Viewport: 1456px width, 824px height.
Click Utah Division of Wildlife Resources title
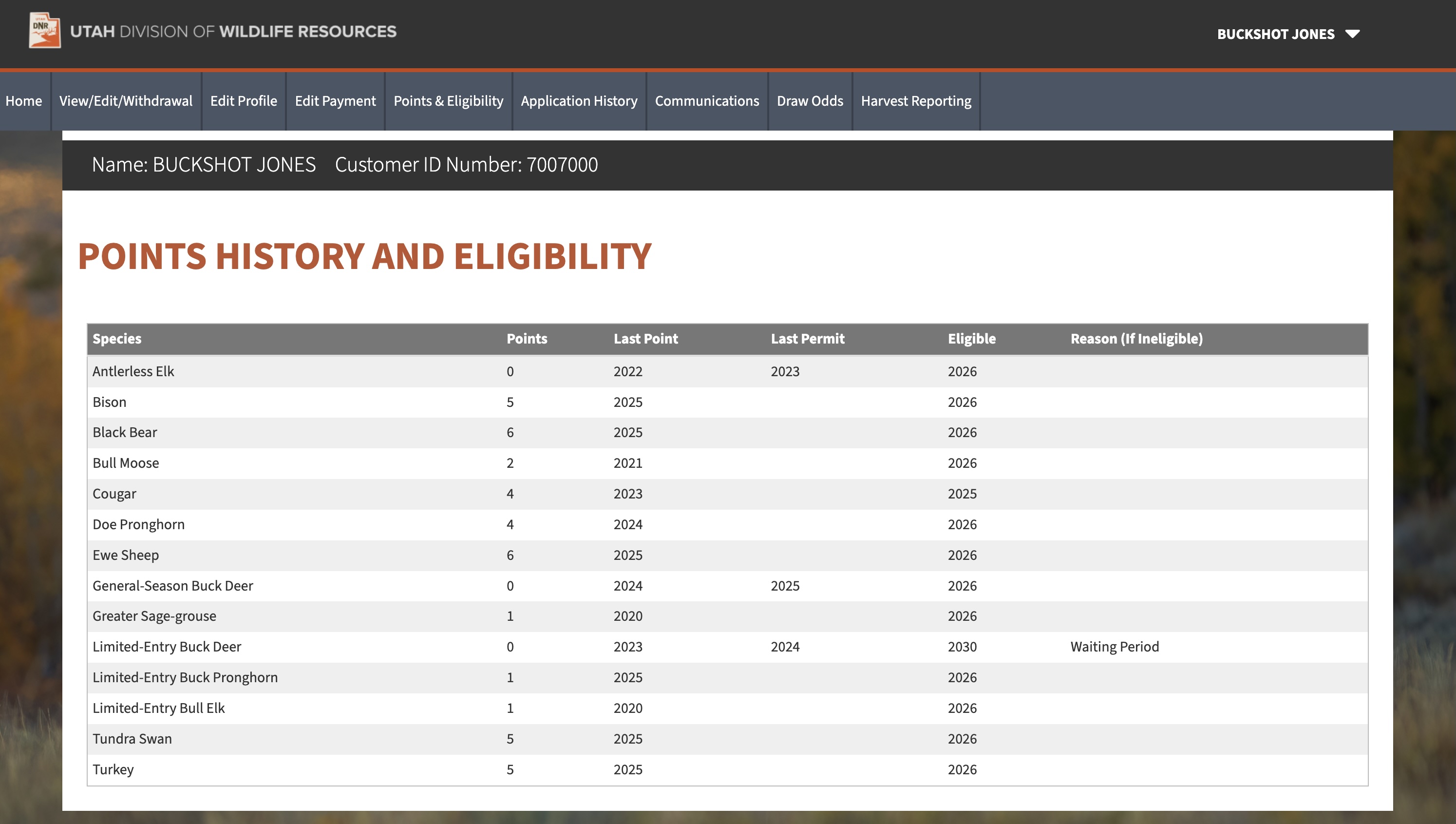tap(233, 31)
